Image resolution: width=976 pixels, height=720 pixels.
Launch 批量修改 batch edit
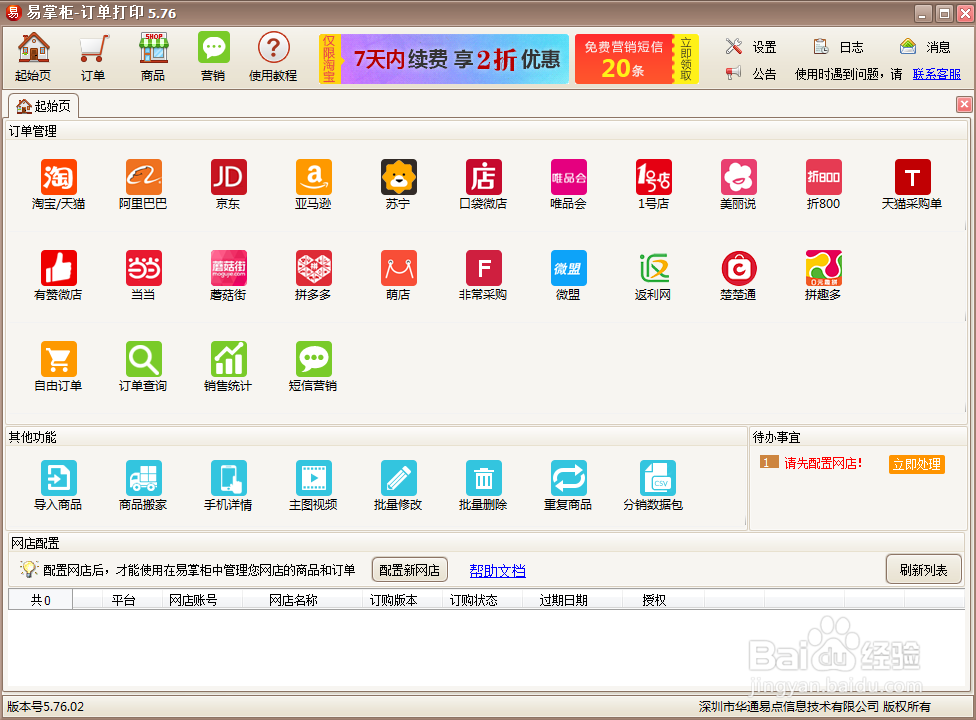398,485
